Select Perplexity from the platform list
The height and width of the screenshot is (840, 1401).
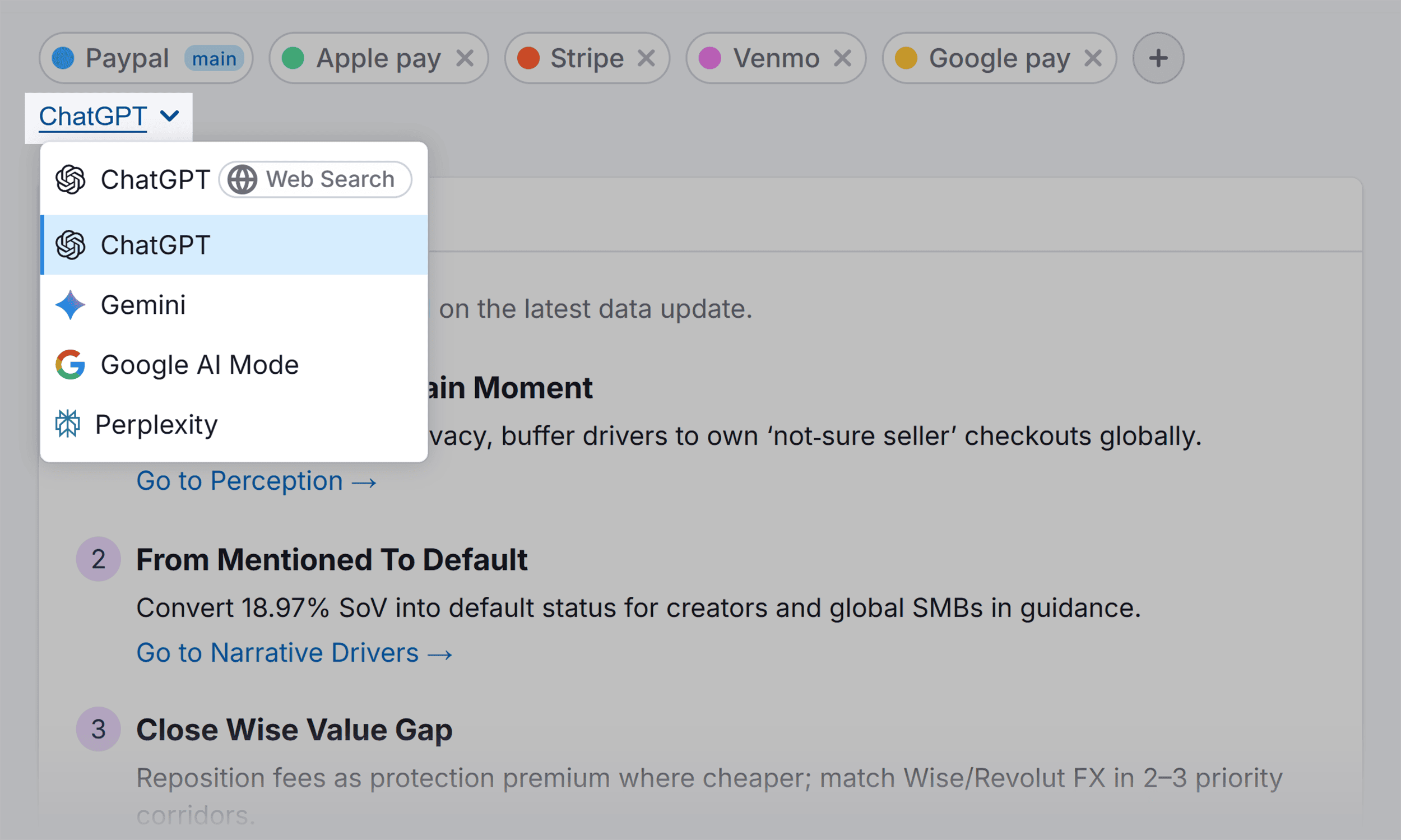(156, 424)
